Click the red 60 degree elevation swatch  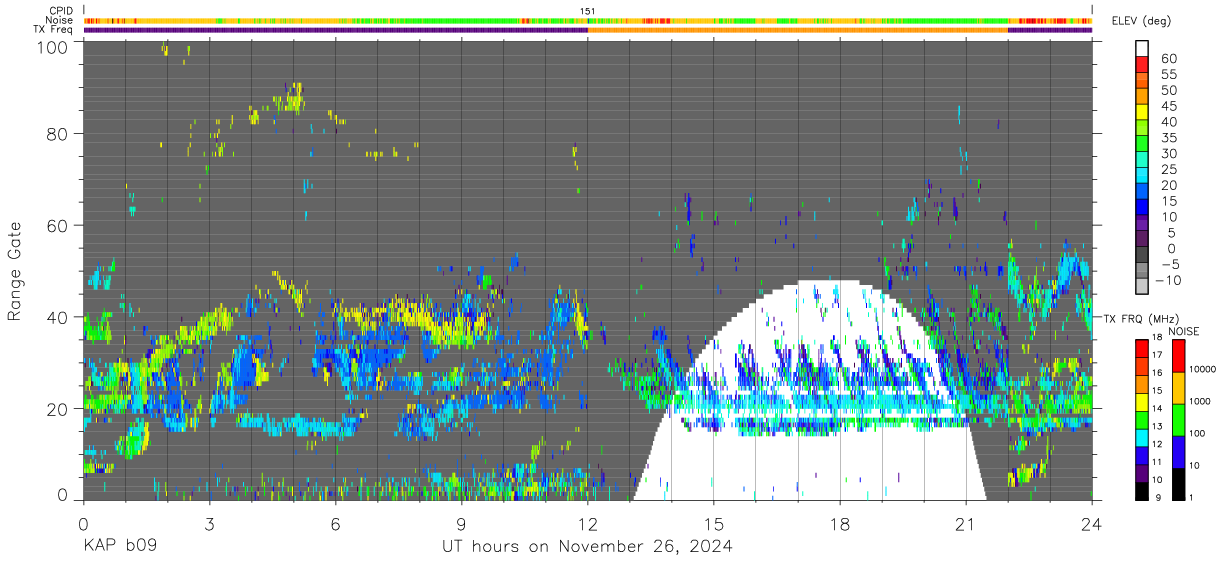(1142, 65)
